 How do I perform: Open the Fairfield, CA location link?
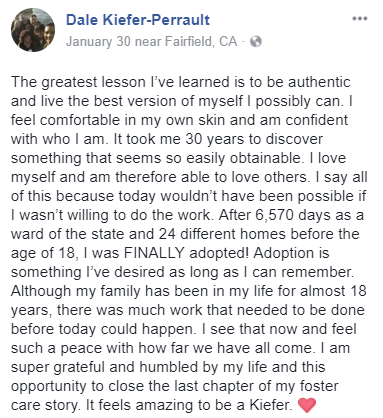[201, 42]
